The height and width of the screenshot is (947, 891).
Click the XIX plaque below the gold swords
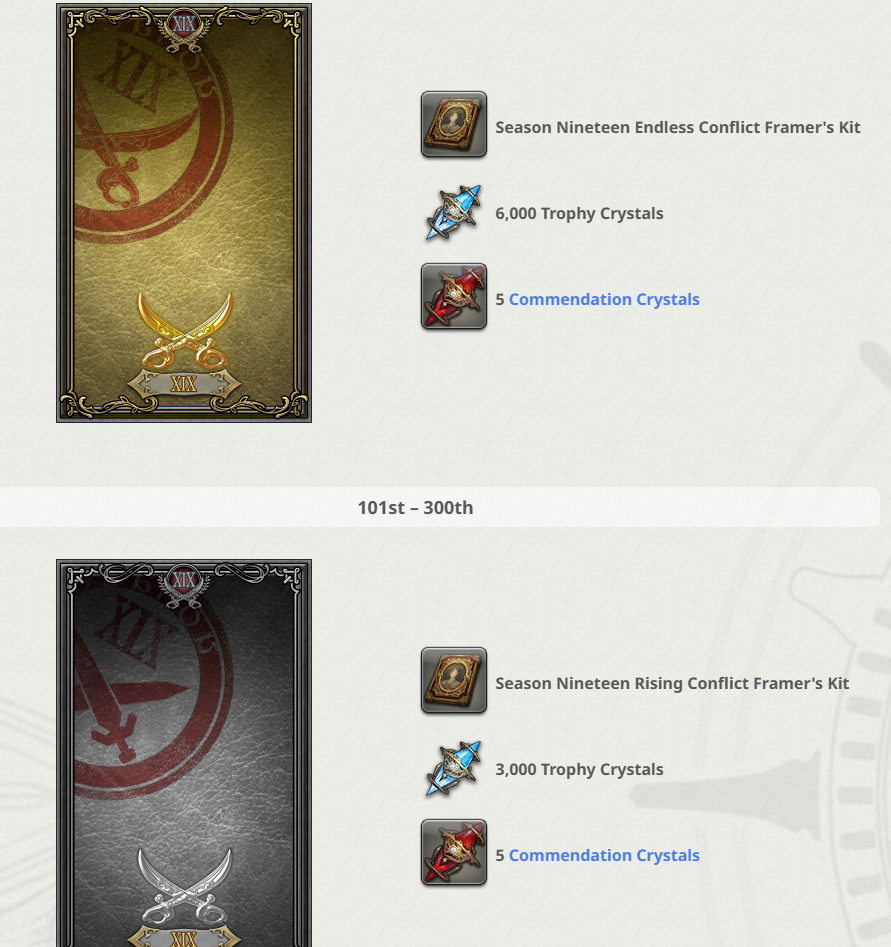[184, 384]
